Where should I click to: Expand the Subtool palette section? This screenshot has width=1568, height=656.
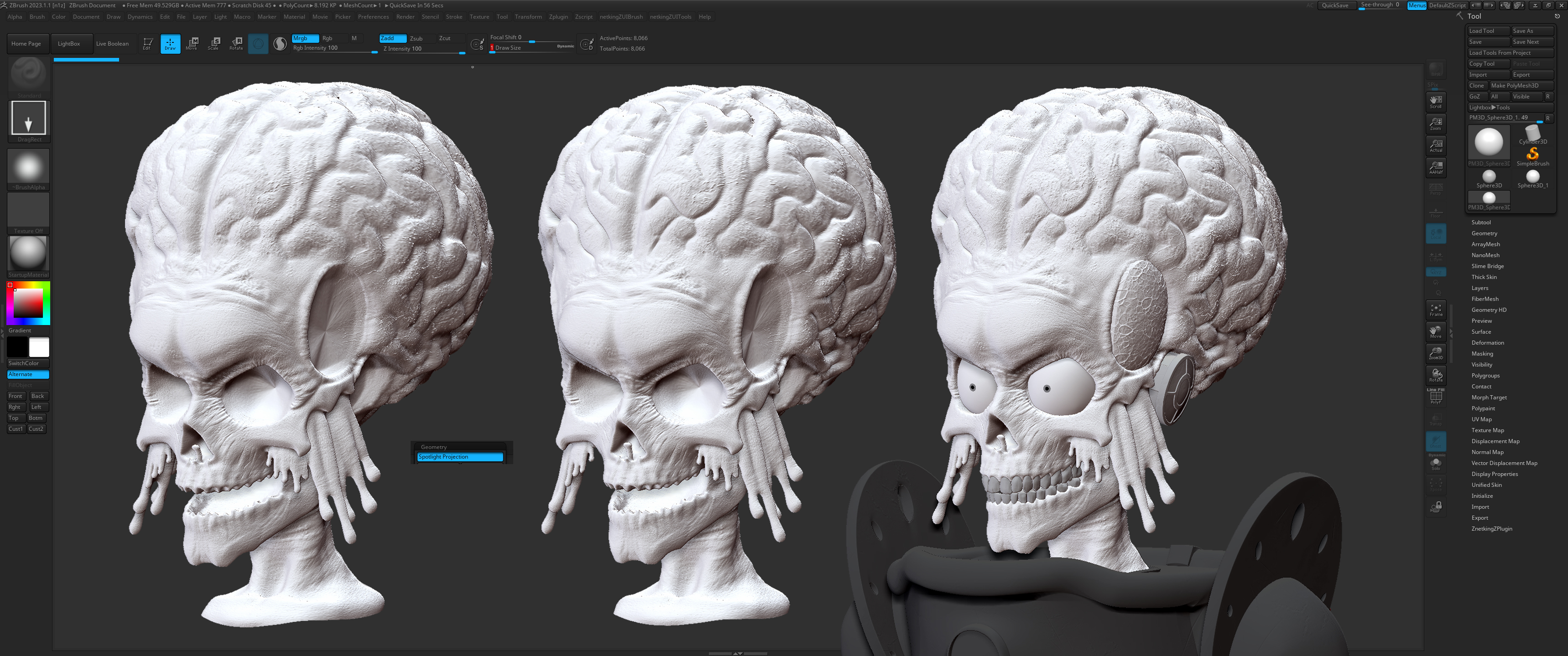coord(1481,222)
